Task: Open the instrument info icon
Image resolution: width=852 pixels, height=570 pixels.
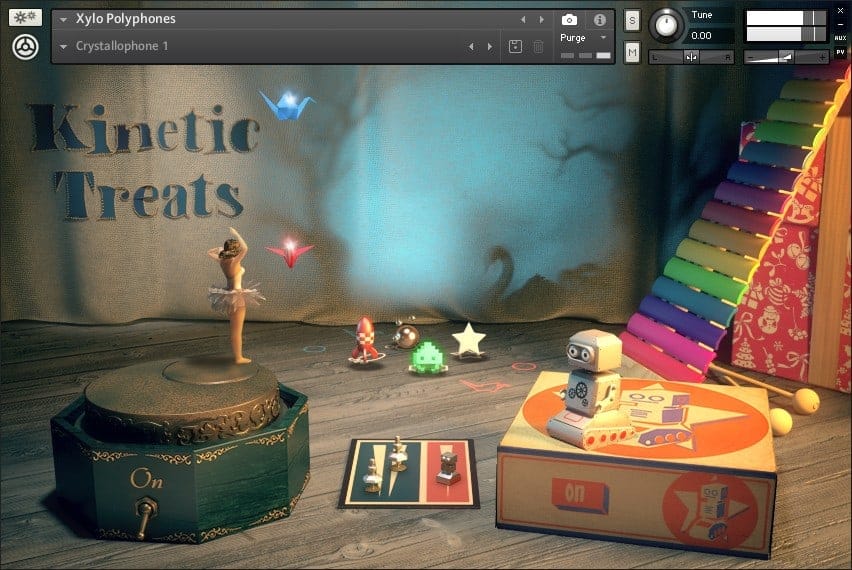Action: click(600, 19)
